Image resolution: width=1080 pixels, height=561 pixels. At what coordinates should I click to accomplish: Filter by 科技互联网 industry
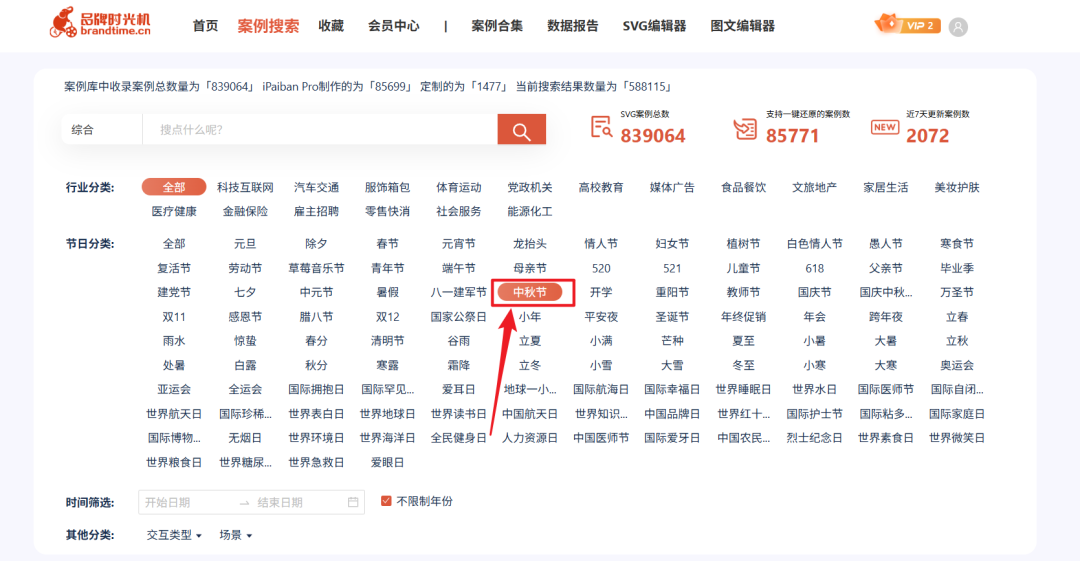point(245,187)
